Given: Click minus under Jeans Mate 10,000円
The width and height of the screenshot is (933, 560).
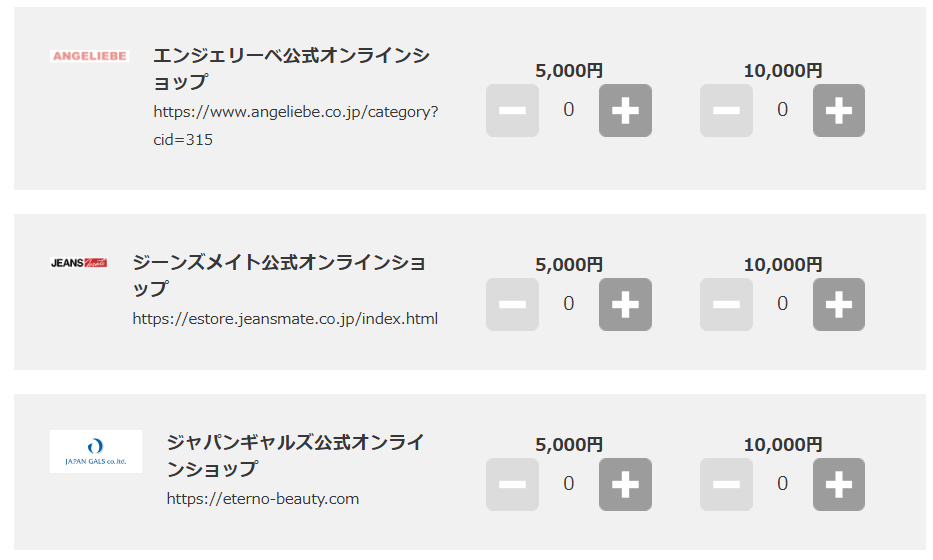Looking at the screenshot, I should (x=726, y=305).
